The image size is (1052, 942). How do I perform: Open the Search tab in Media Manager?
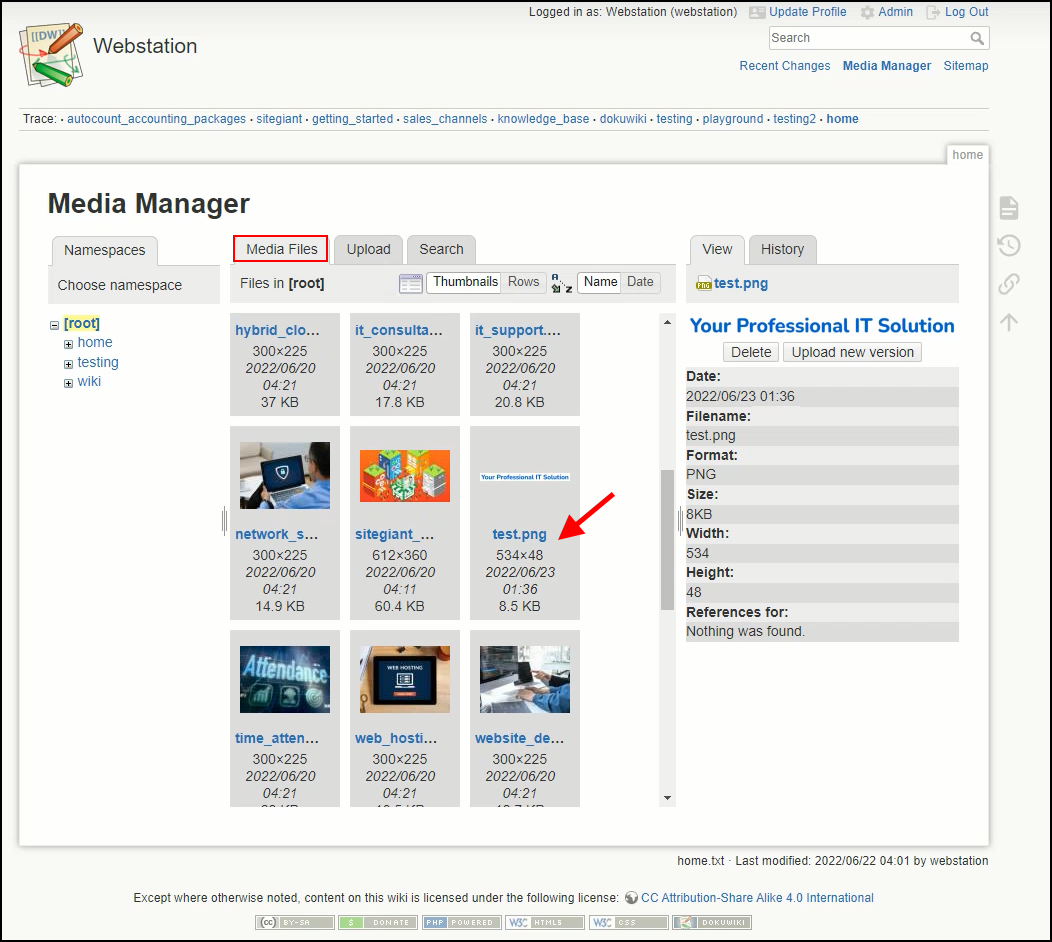[441, 249]
